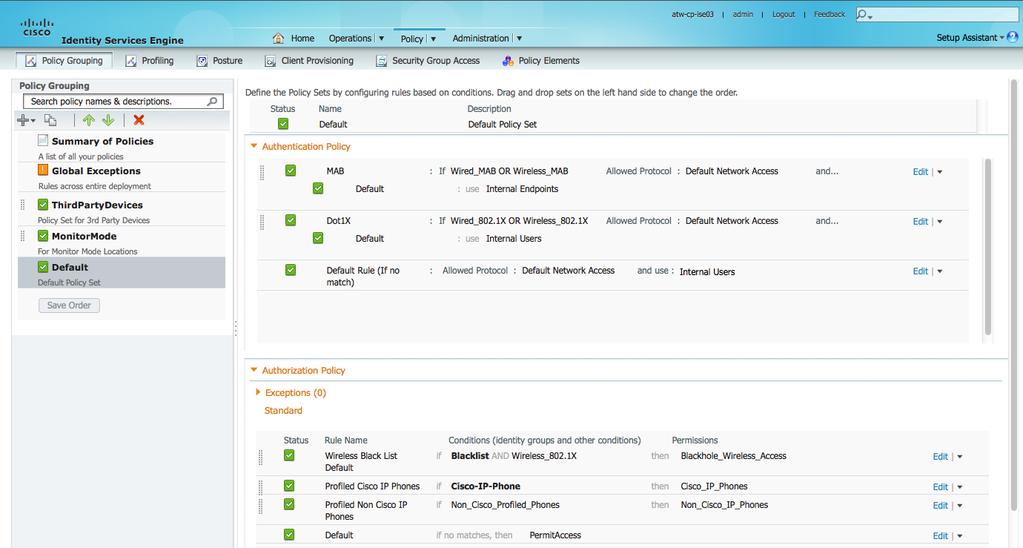Click the Setup Assistant globe icon
Image resolution: width=1023 pixels, height=548 pixels.
pos(1013,37)
